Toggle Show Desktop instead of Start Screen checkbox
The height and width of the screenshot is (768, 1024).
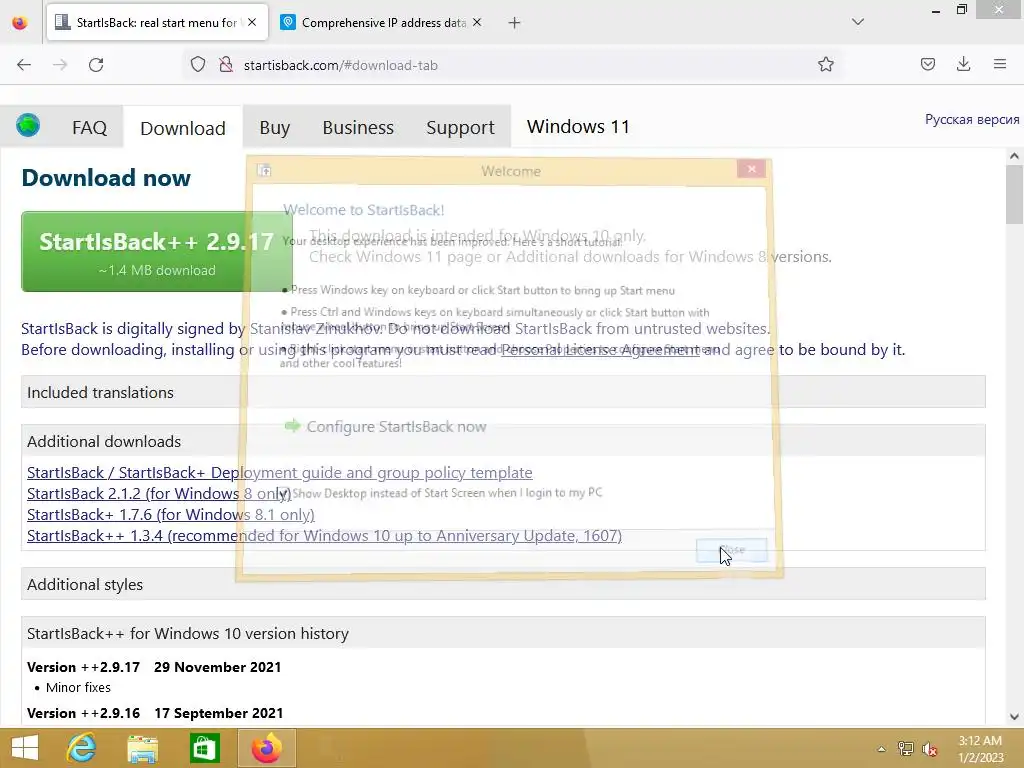(x=283, y=493)
